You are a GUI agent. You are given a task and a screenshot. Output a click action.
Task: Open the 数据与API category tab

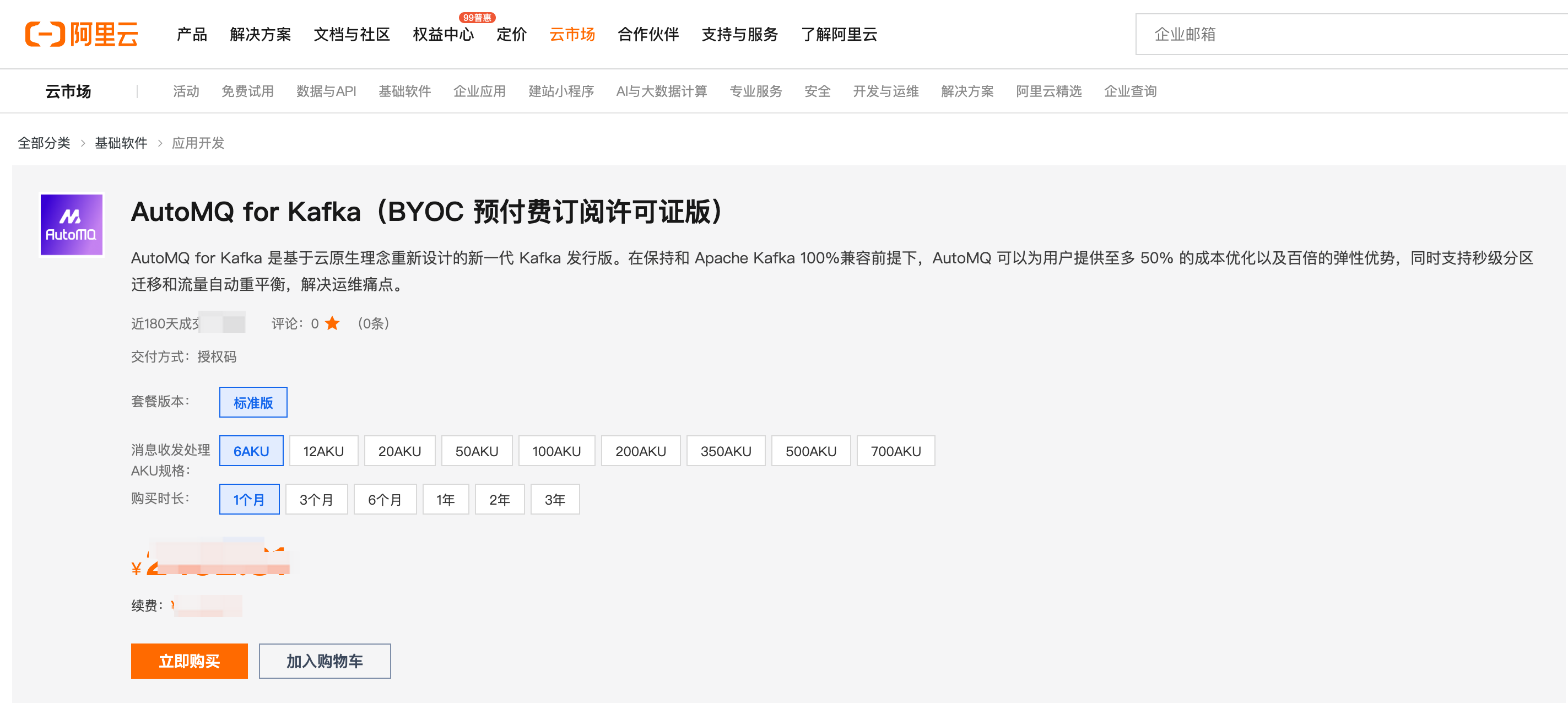click(x=326, y=91)
